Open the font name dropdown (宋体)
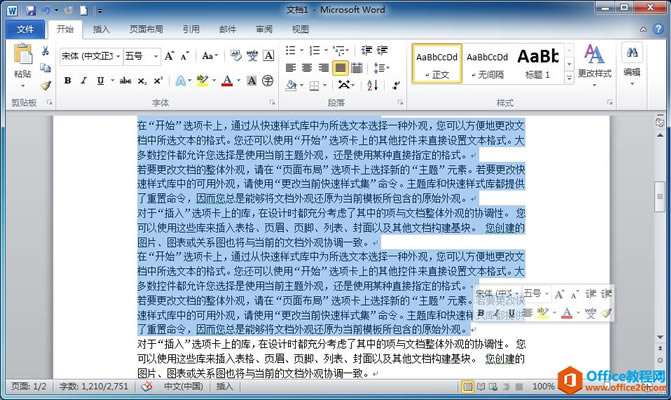Screen dimensions: 671x400 [x=118, y=56]
